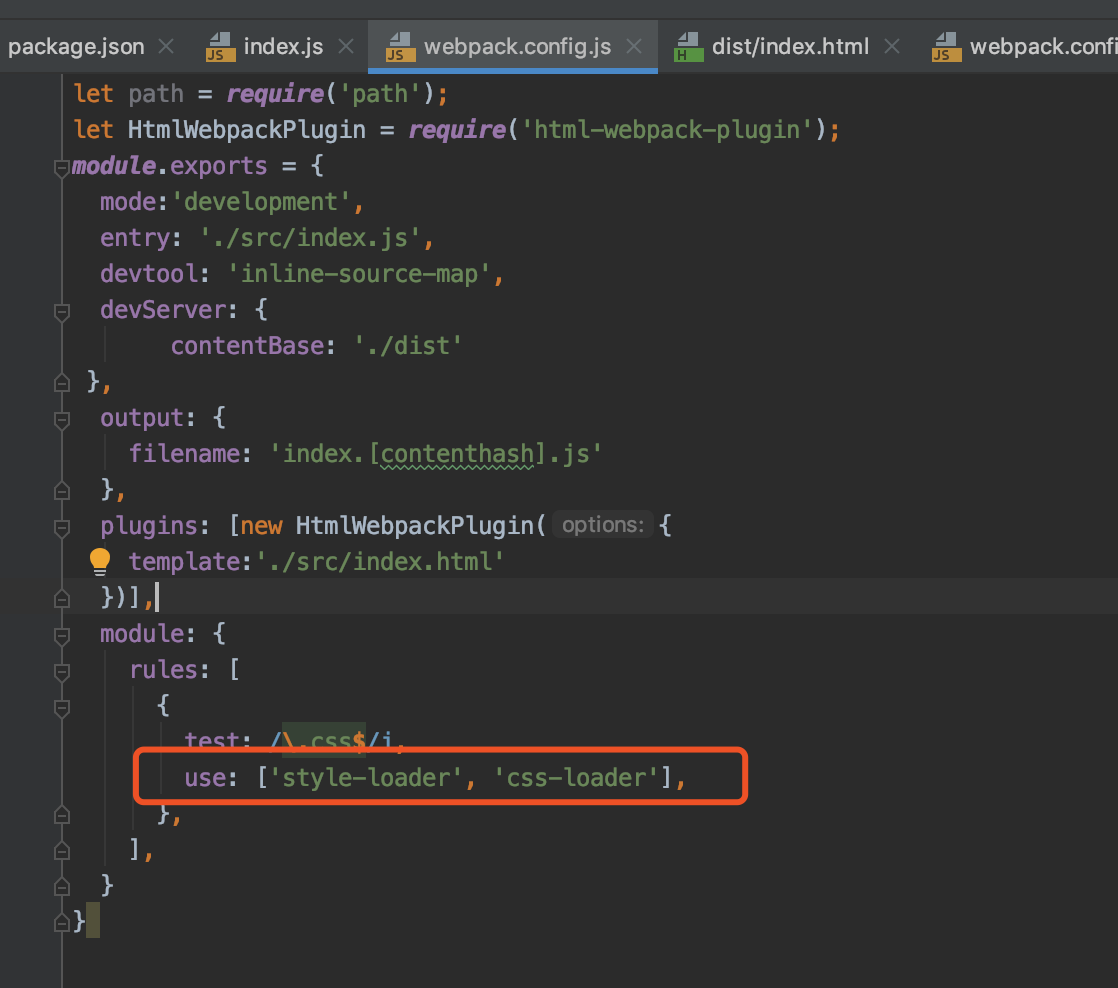Switch to the dist/index.html tab
Image resolution: width=1118 pixels, height=988 pixels.
pyautogui.click(x=790, y=46)
